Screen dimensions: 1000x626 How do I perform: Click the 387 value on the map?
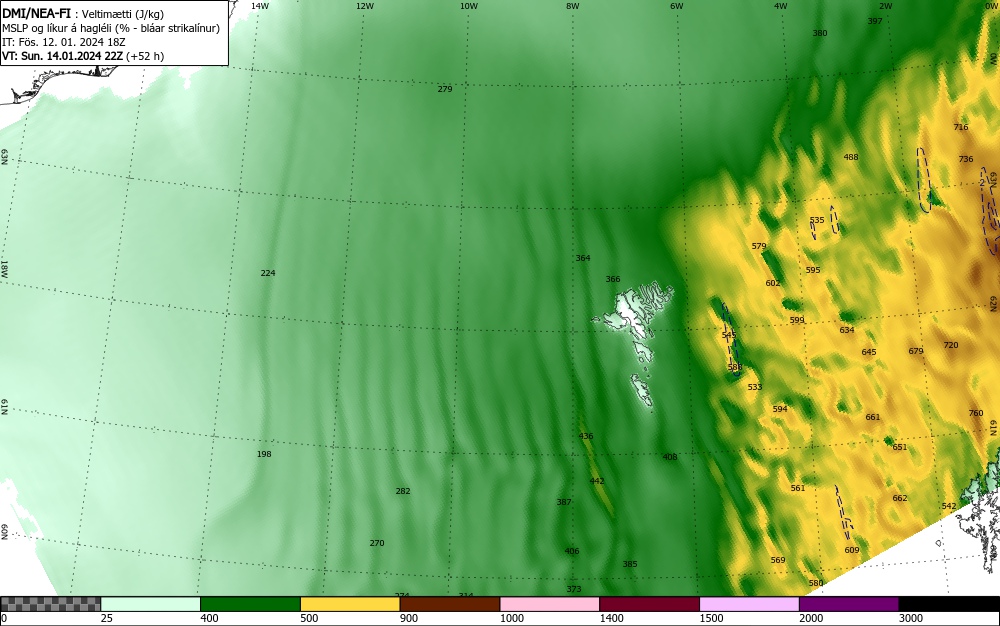click(564, 502)
